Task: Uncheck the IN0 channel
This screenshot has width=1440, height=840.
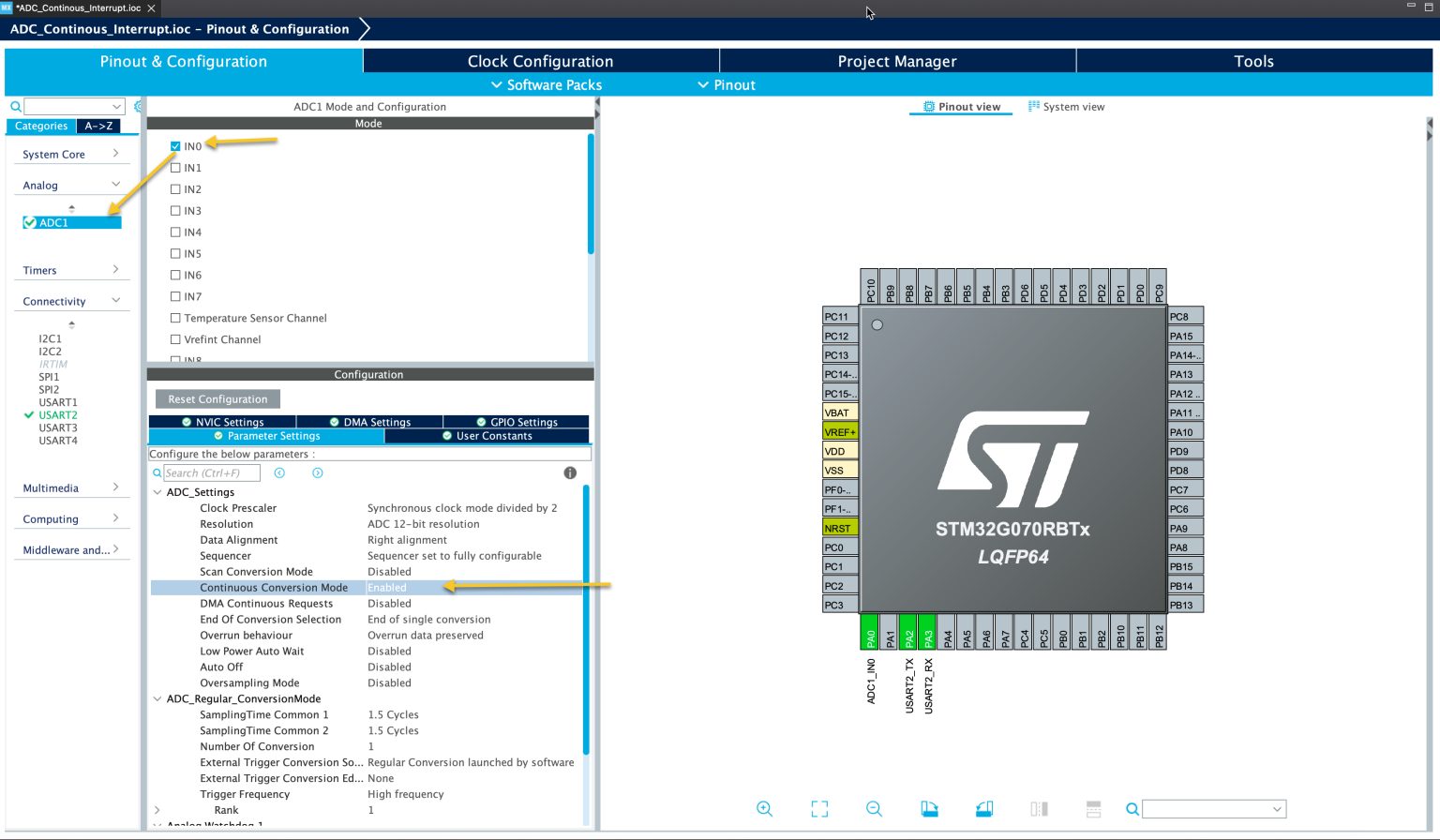Action: [x=175, y=145]
